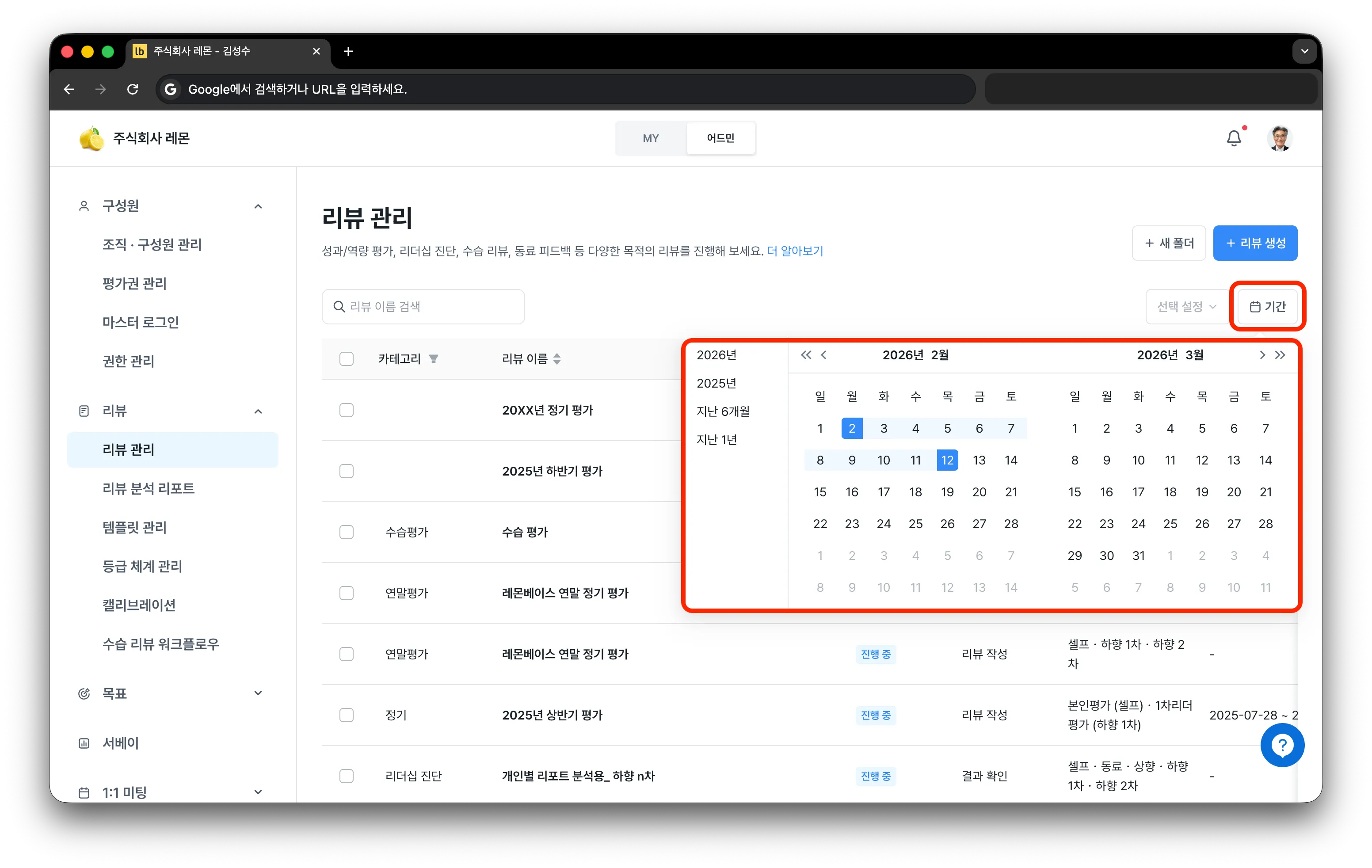
Task: Sort by 리뷰 이름 using sort arrows
Action: click(557, 359)
